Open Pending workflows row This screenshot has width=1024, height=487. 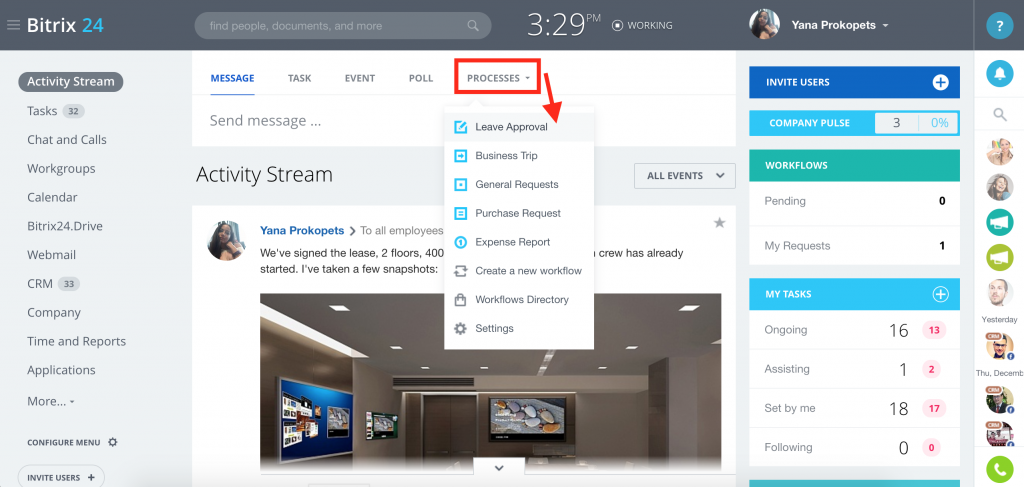[854, 201]
